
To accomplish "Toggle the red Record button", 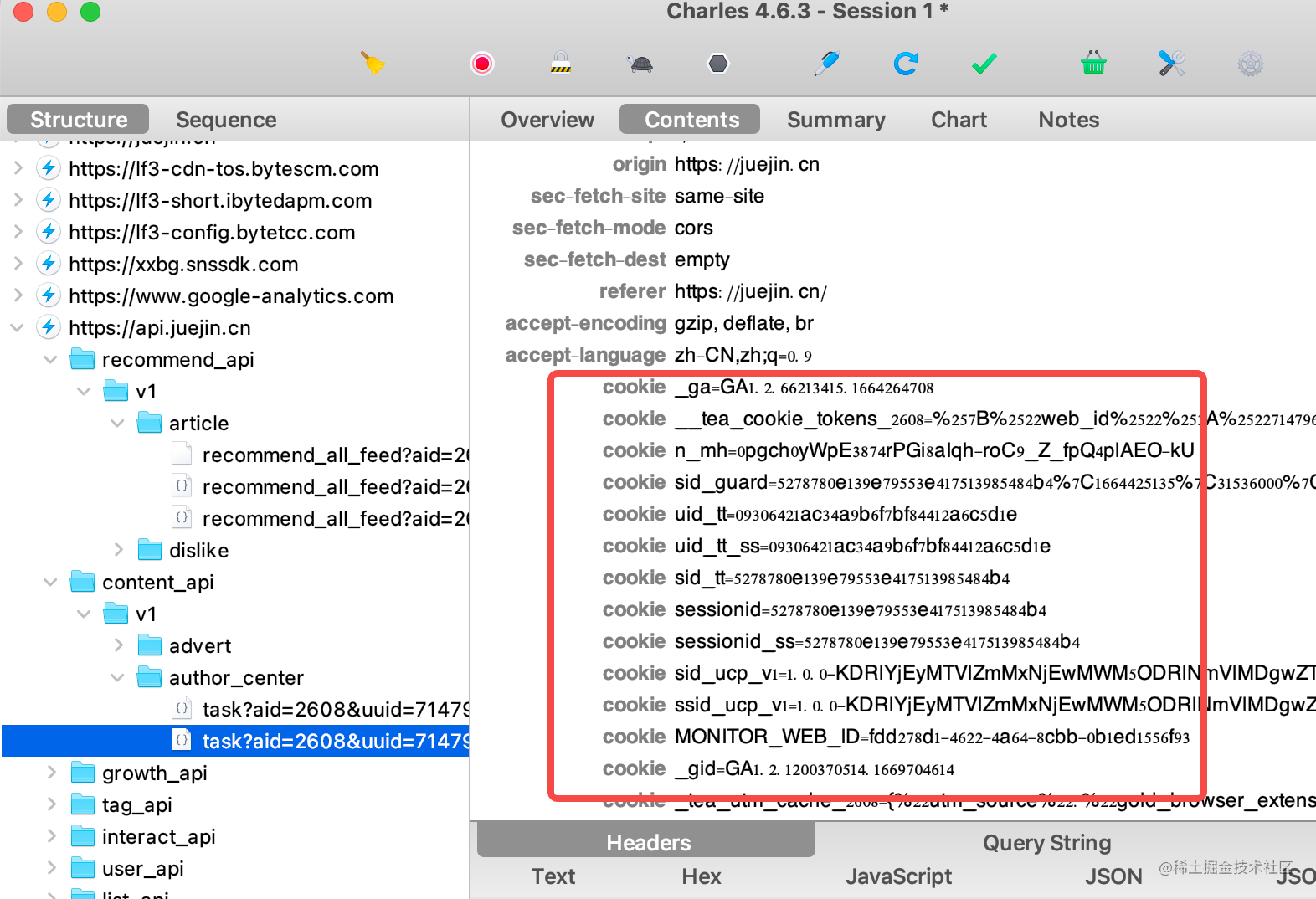I will (x=482, y=64).
